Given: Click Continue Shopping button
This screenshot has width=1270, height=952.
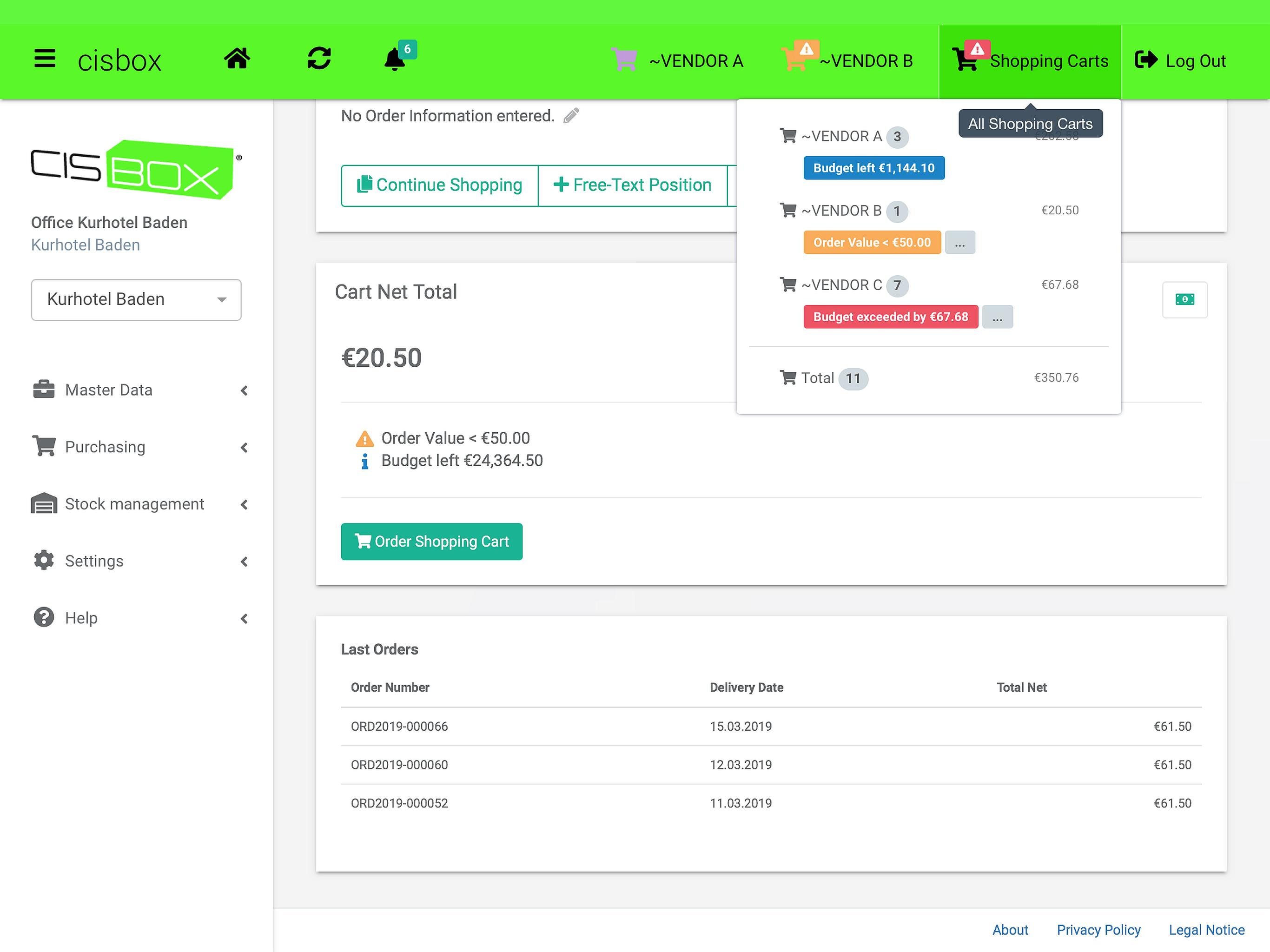Looking at the screenshot, I should pyautogui.click(x=439, y=185).
